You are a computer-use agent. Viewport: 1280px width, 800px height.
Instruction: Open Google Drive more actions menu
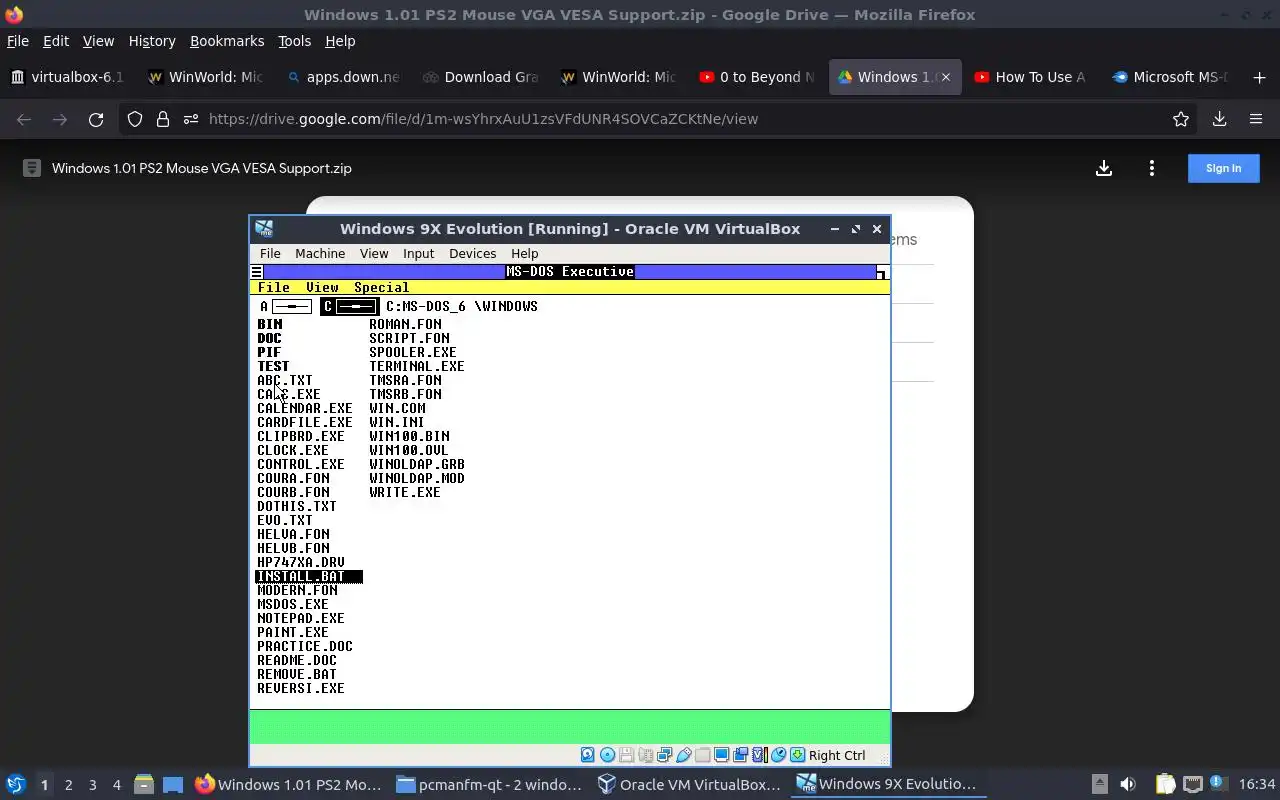coord(1152,168)
